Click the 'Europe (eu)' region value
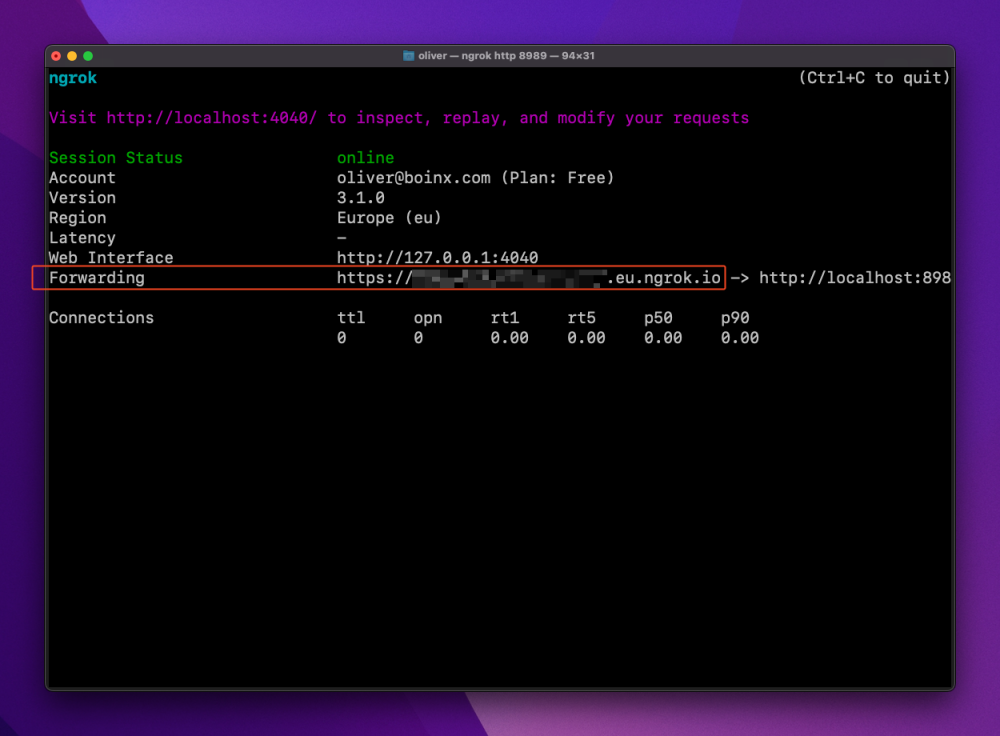 click(x=389, y=218)
